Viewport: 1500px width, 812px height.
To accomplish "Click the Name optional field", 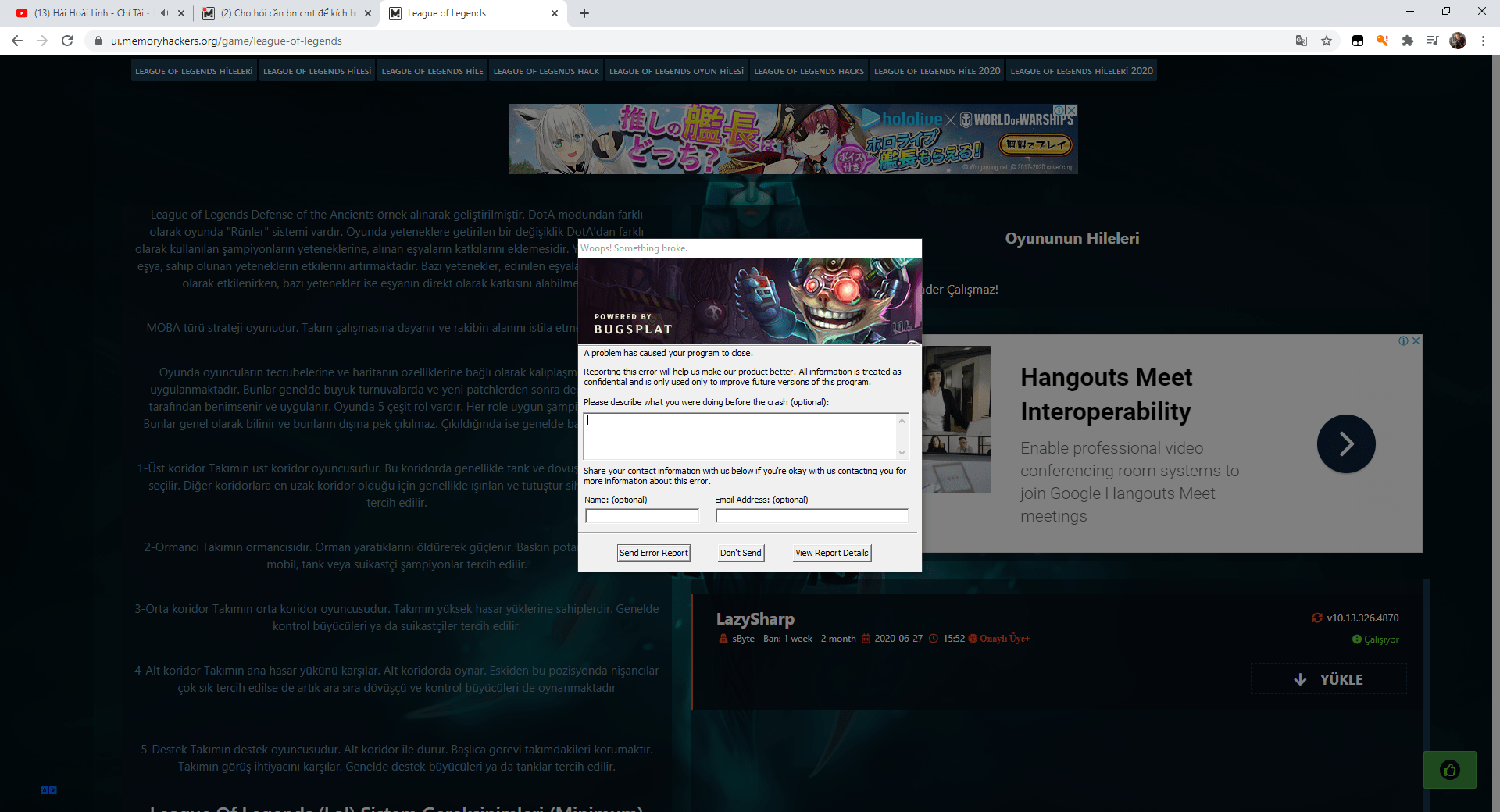I will [642, 516].
